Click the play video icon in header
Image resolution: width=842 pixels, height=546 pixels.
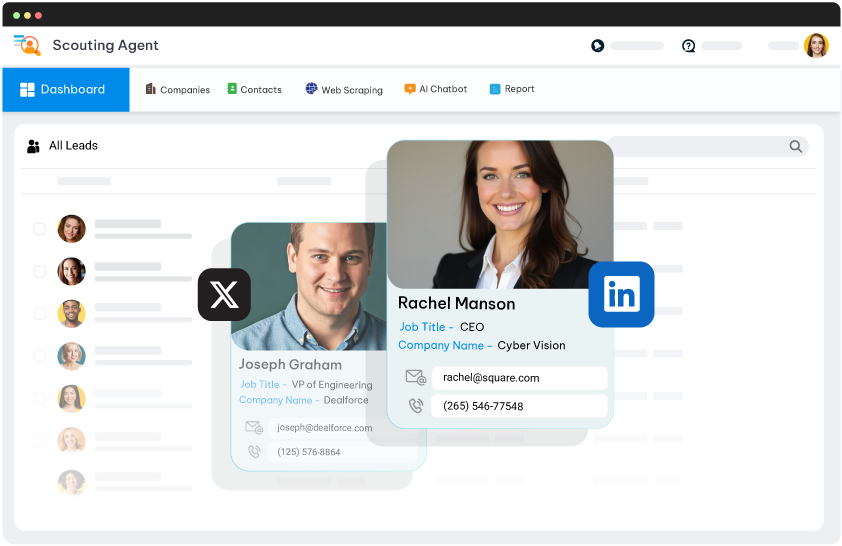pyautogui.click(x=598, y=46)
